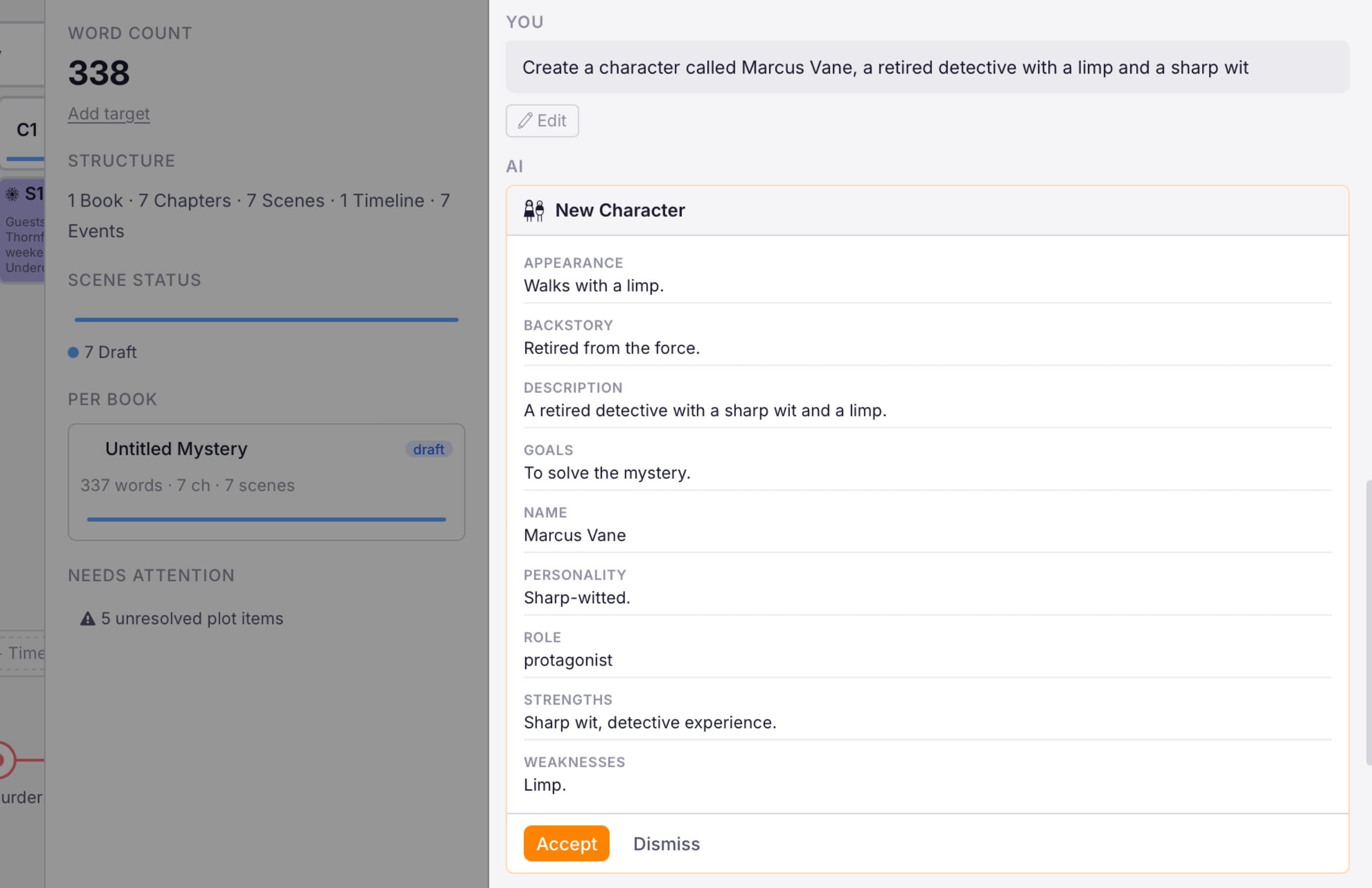Screen dimensions: 1372x888
Task: Click the 'Sharp-witted.' personality text
Action: click(x=577, y=597)
